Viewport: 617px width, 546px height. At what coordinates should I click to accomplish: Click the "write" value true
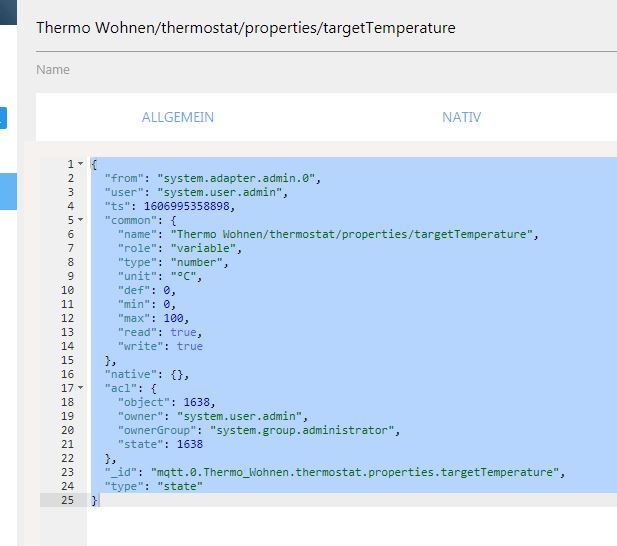coord(190,346)
